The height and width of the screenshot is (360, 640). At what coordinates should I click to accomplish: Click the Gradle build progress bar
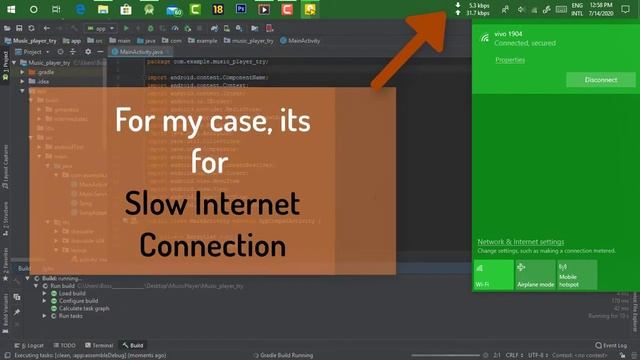446,356
